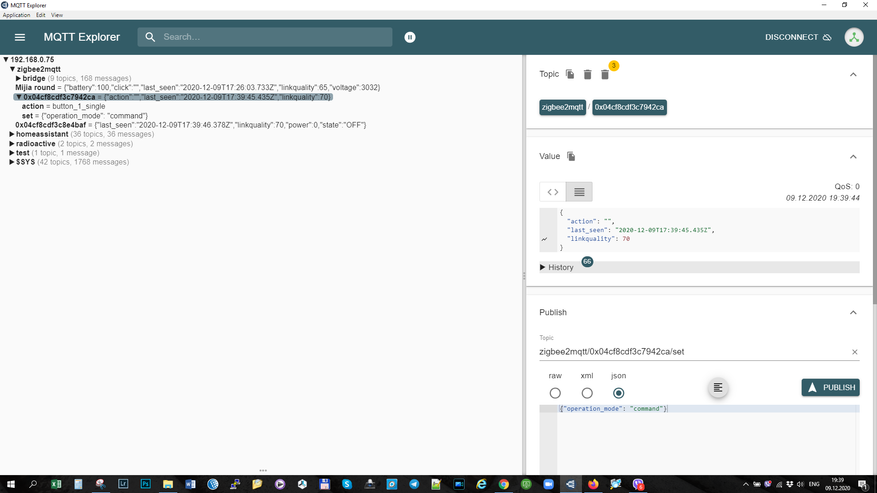This screenshot has height=493, width=877.
Task: Open the system clock and date
Action: click(837, 484)
